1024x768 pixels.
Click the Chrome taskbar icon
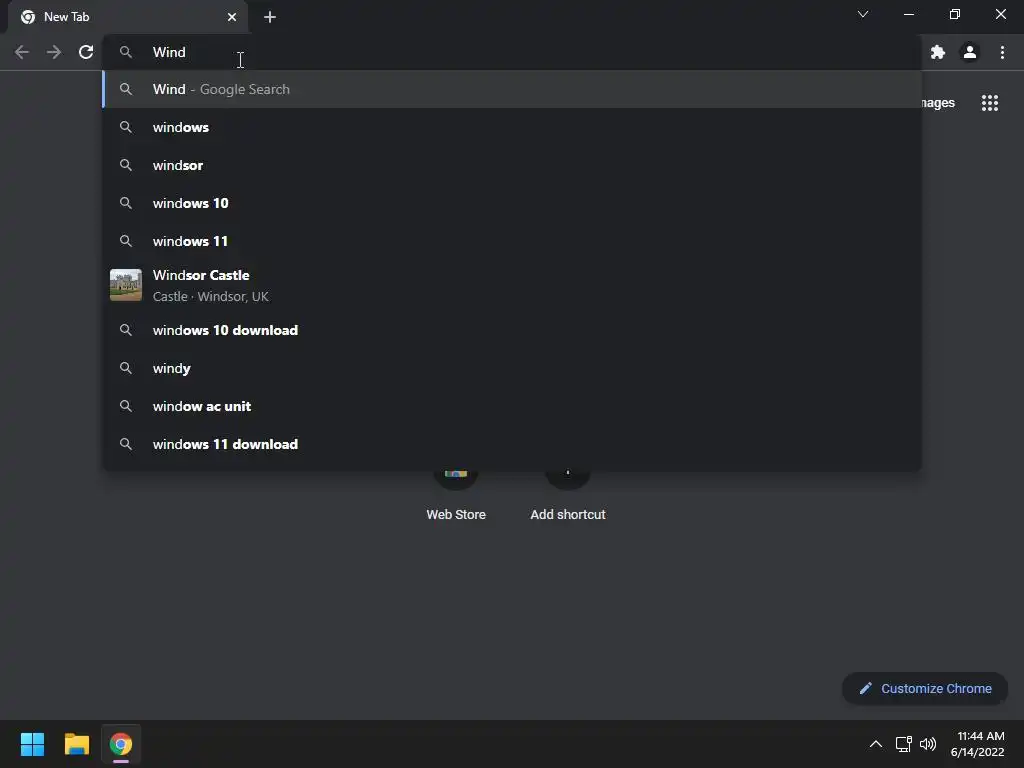click(121, 744)
